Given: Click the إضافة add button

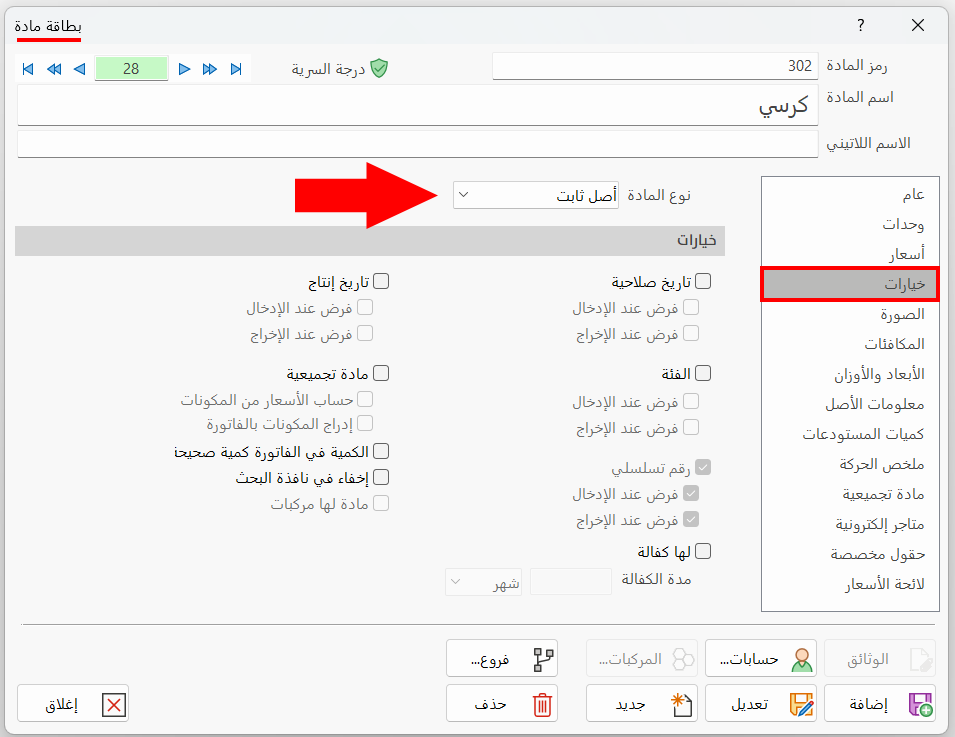Looking at the screenshot, I should point(879,704).
